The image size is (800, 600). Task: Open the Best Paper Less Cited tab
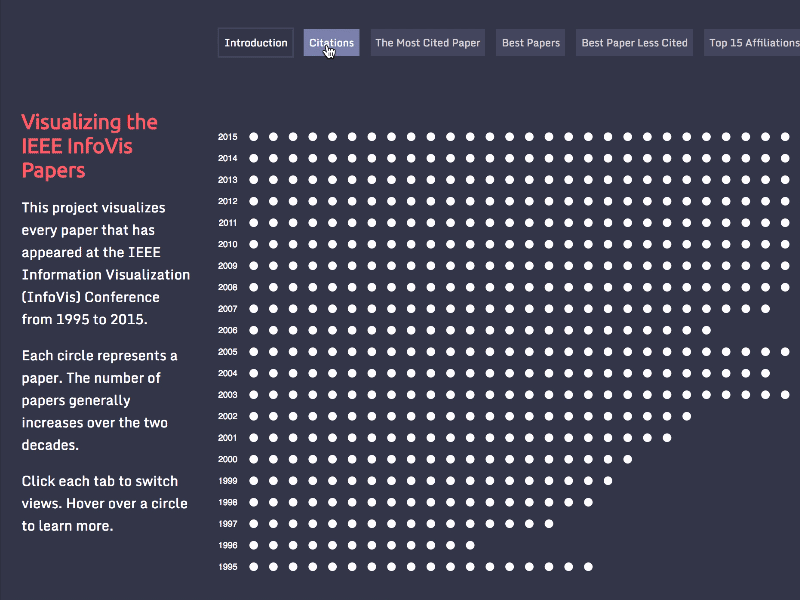[x=633, y=42]
